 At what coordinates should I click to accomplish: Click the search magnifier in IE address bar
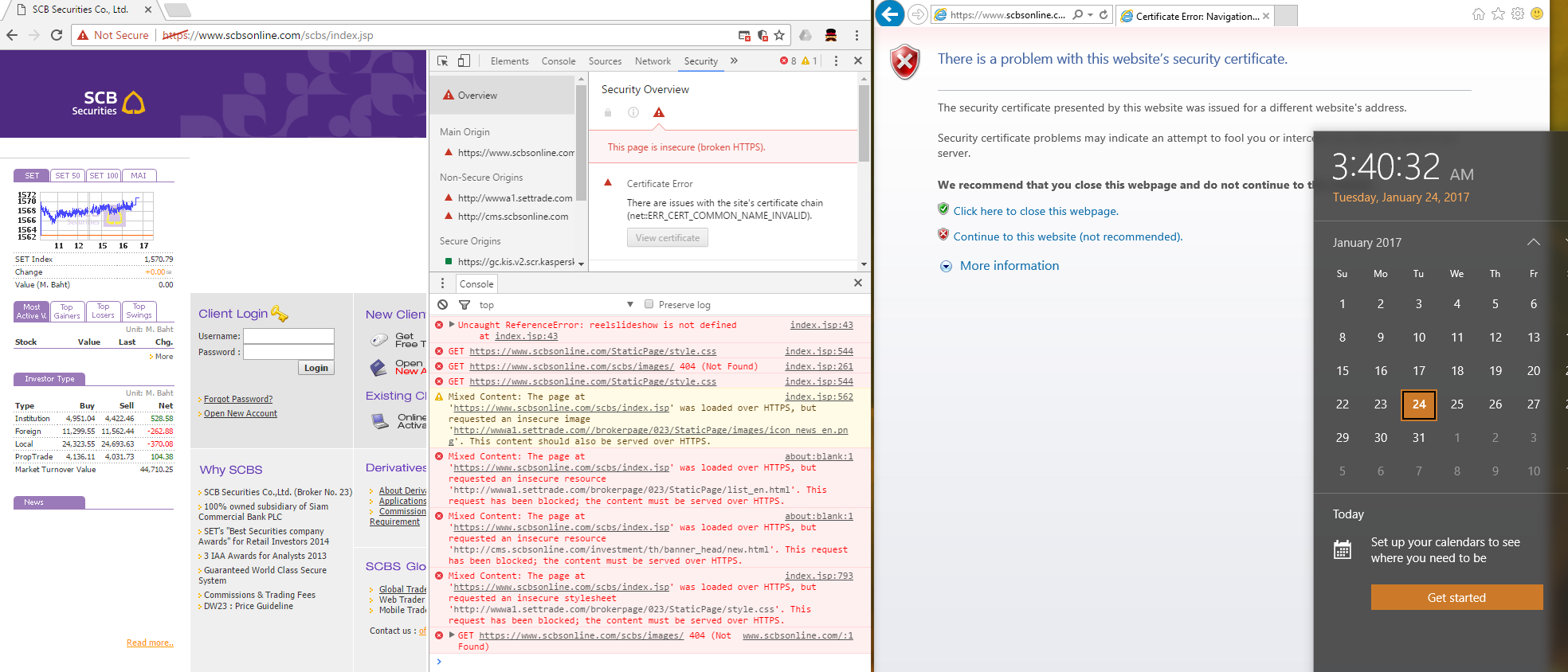(x=1077, y=14)
